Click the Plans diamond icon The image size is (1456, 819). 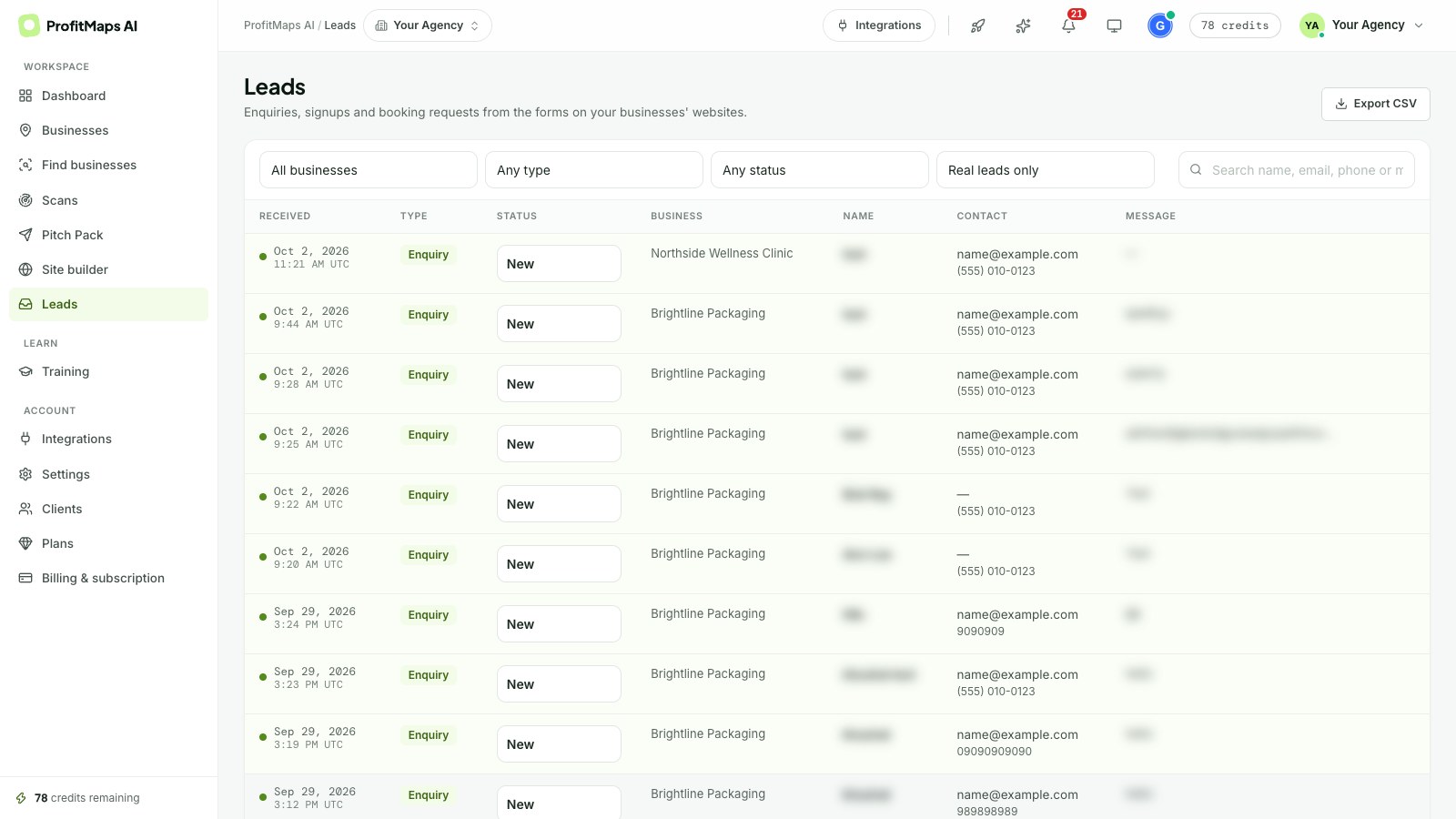(x=25, y=543)
